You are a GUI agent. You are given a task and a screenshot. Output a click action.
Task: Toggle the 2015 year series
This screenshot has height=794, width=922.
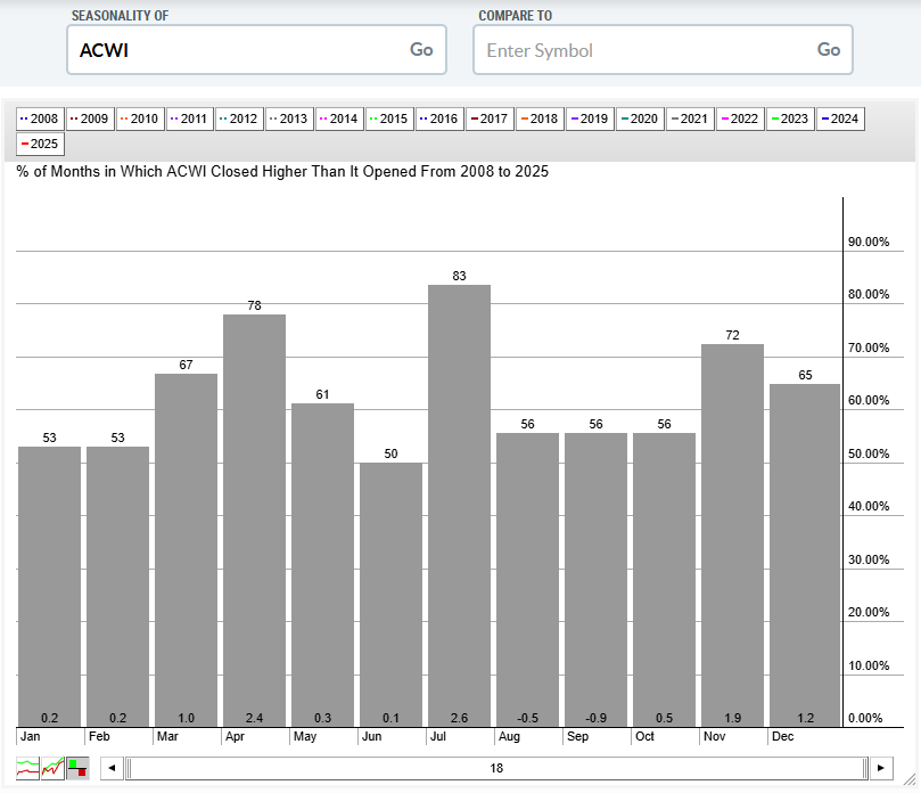[x=389, y=118]
